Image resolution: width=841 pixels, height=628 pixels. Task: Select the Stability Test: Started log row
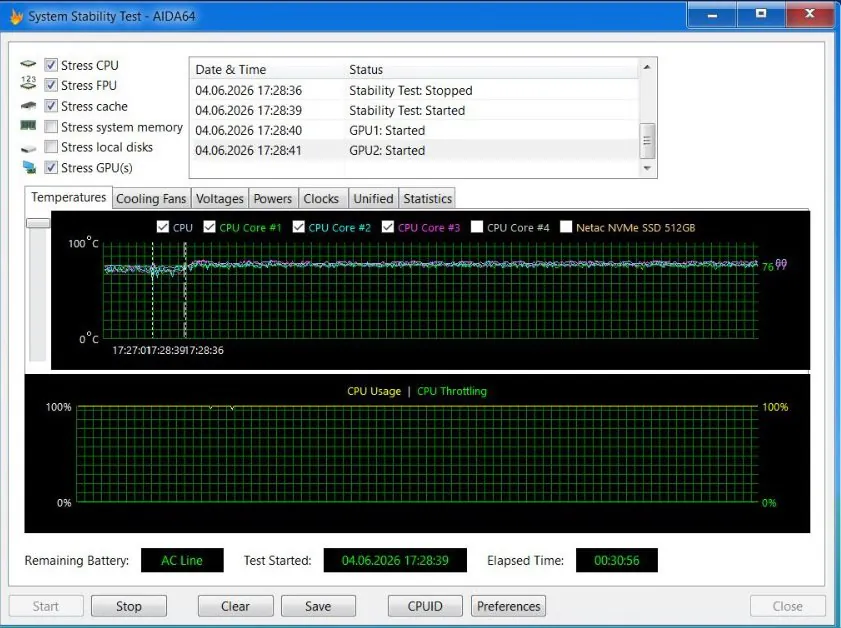coord(415,110)
